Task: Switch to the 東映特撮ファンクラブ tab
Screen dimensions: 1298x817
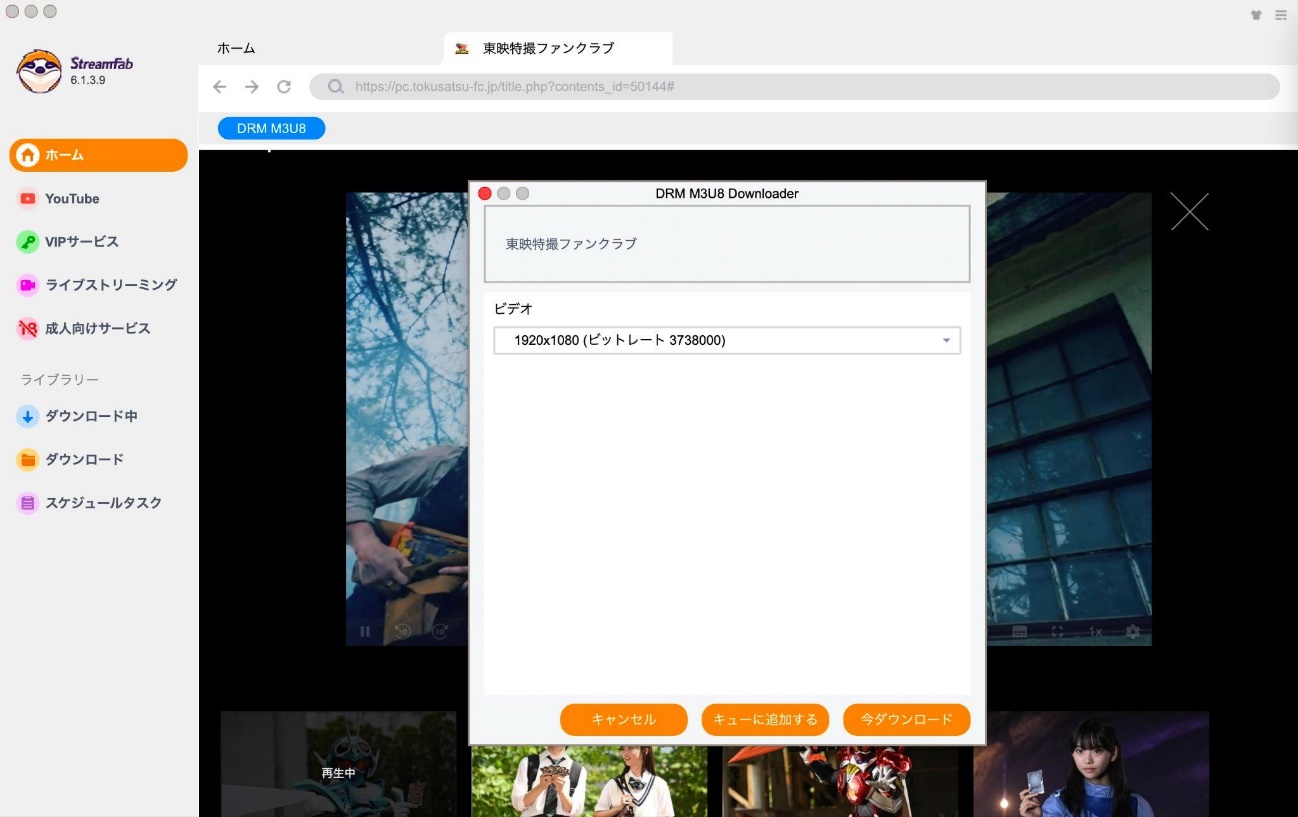Action: tap(558, 48)
